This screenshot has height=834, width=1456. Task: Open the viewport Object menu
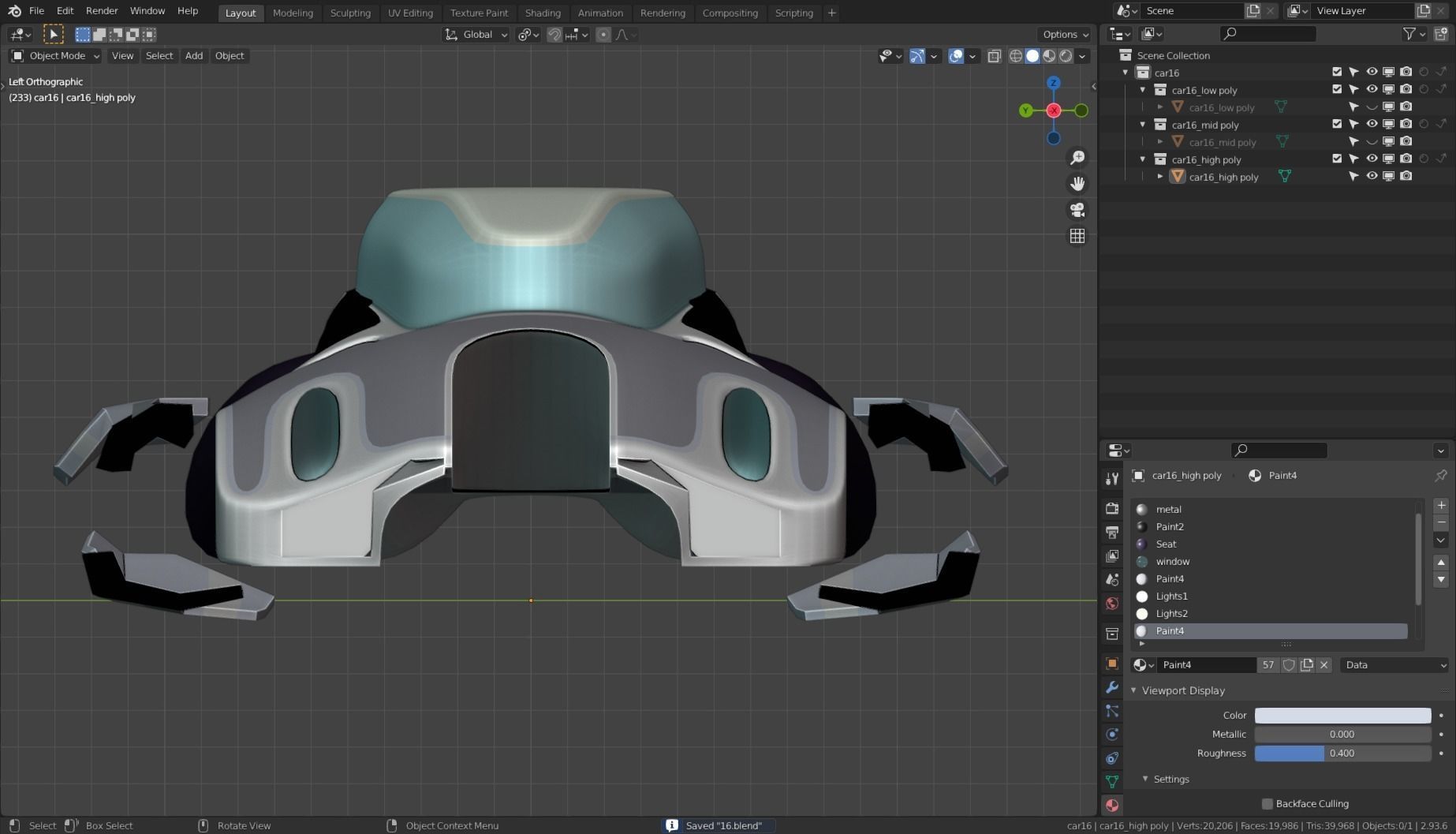coord(230,56)
